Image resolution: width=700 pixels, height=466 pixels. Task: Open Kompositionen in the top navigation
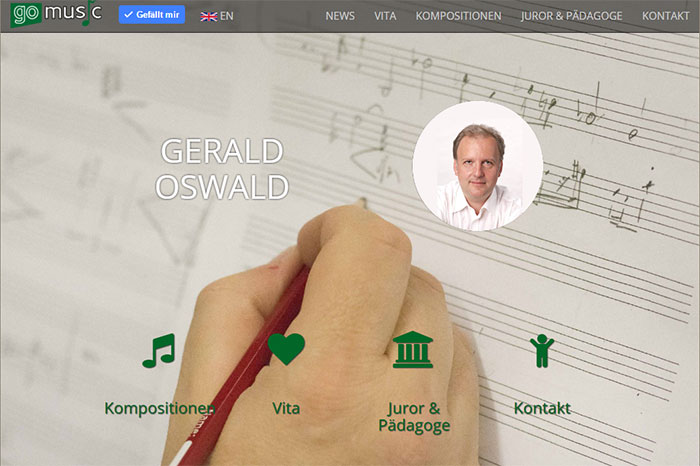point(458,16)
